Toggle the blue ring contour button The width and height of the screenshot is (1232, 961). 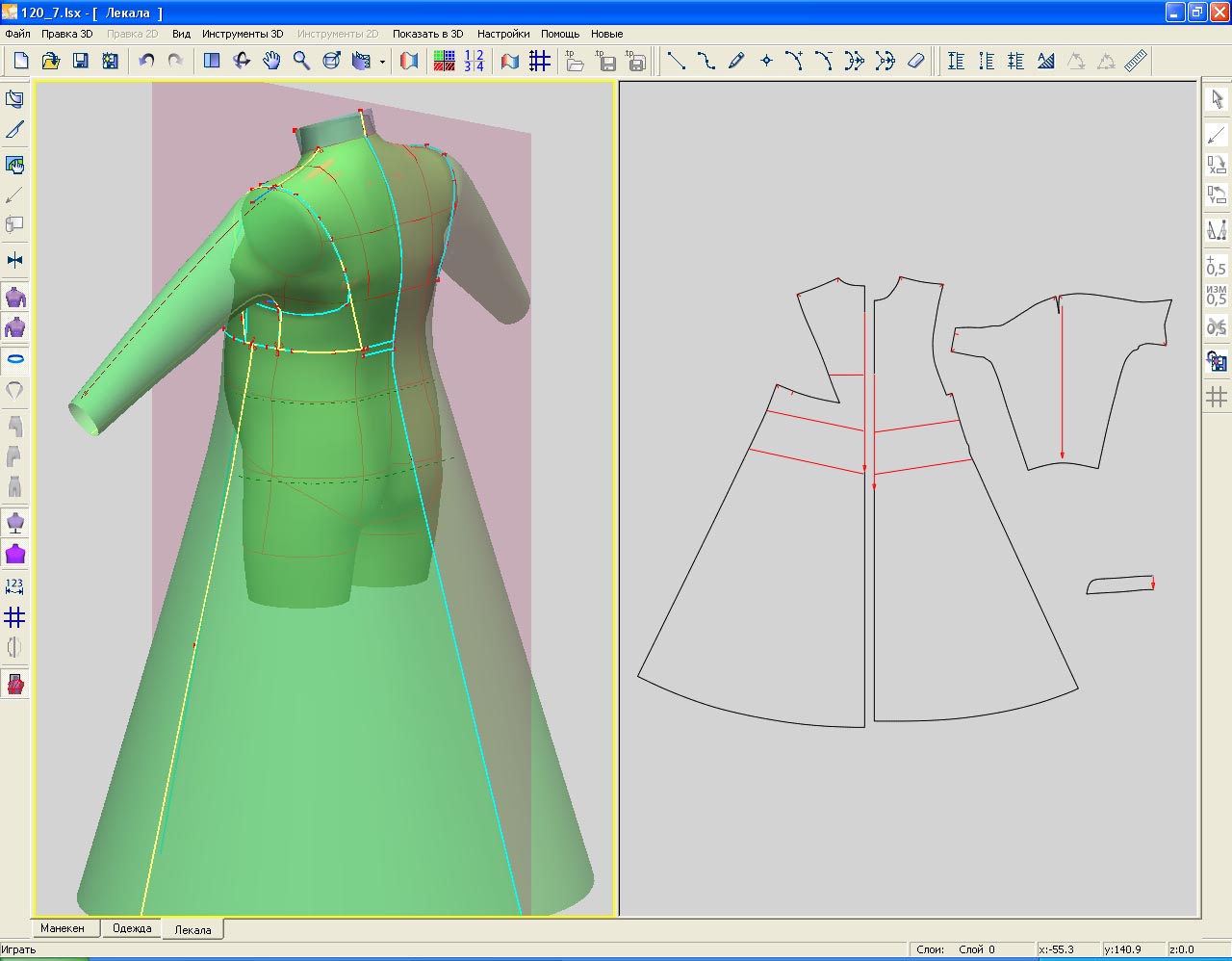(x=14, y=359)
